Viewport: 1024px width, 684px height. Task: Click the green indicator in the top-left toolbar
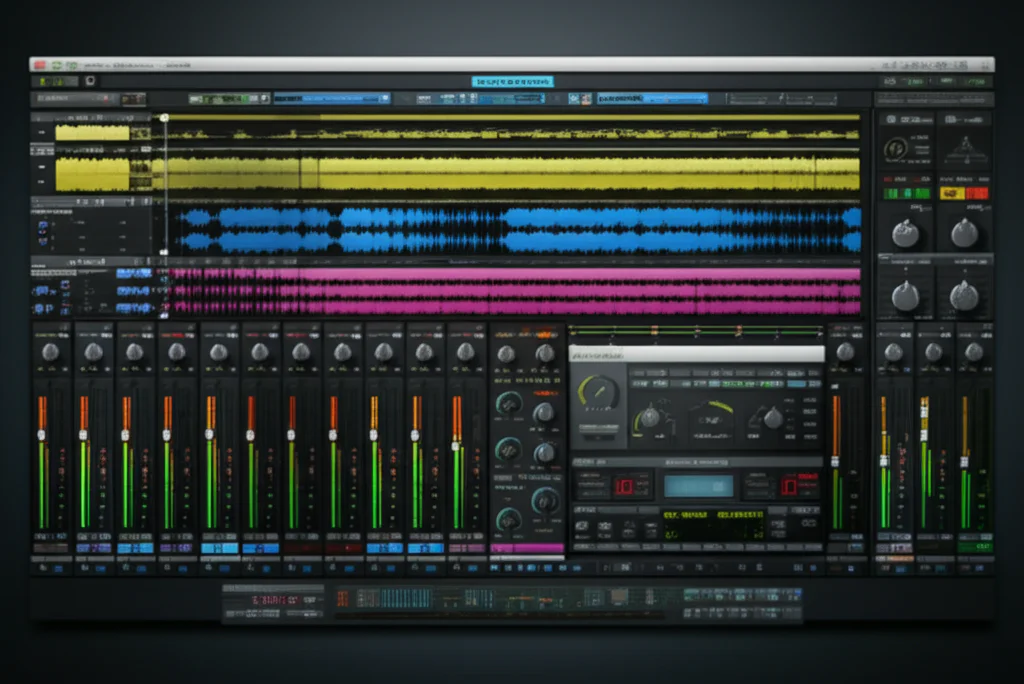tap(56, 82)
